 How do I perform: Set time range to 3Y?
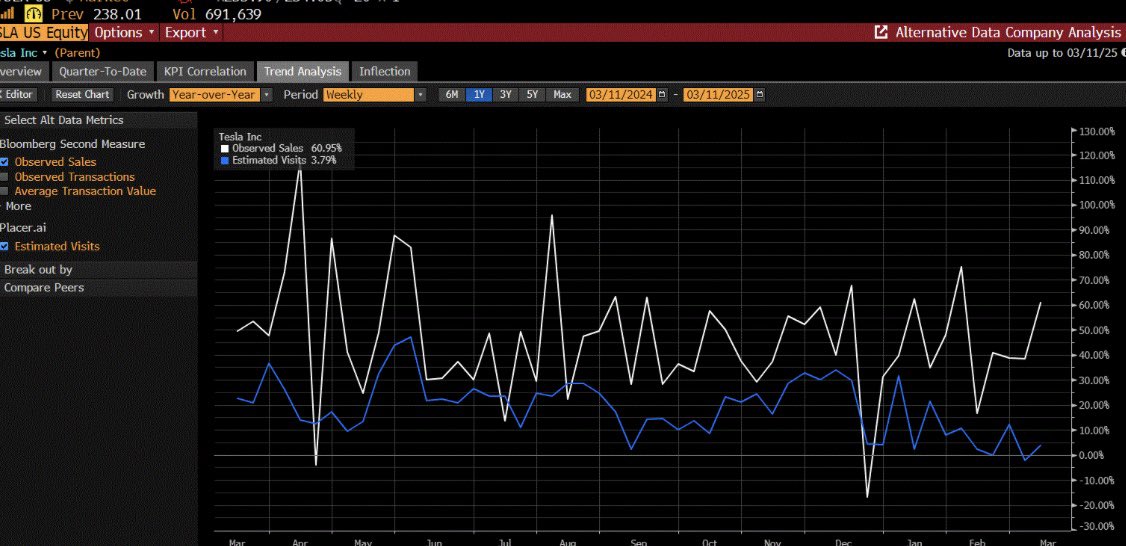pos(506,95)
